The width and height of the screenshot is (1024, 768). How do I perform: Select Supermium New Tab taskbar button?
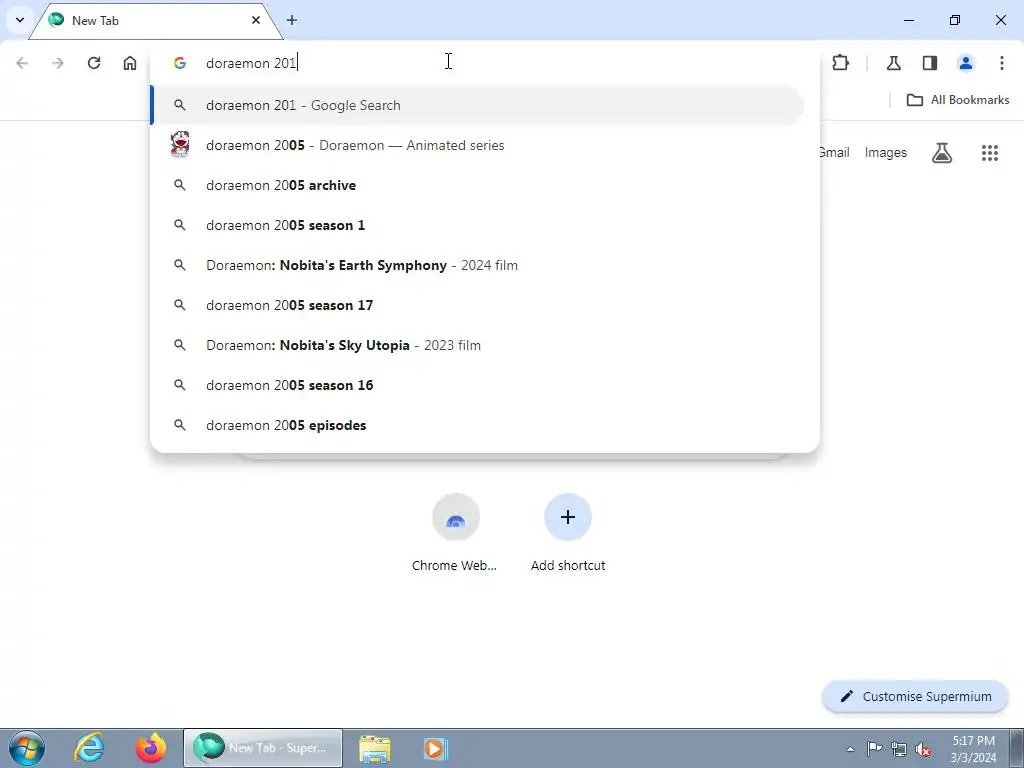coord(263,748)
